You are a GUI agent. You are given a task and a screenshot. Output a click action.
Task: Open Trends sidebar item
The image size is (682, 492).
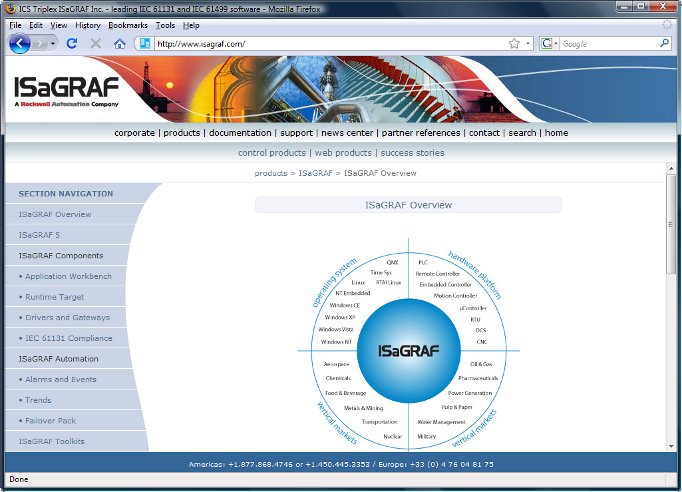coord(38,400)
